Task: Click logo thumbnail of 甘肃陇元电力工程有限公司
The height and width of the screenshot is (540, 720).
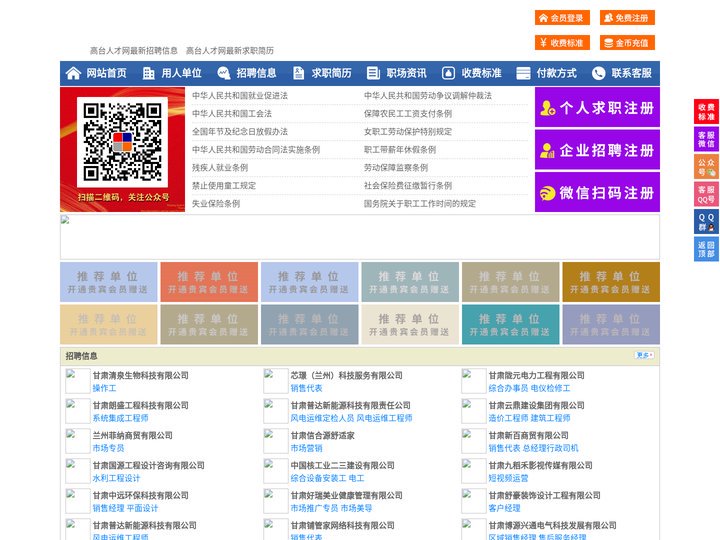Action: click(x=474, y=381)
